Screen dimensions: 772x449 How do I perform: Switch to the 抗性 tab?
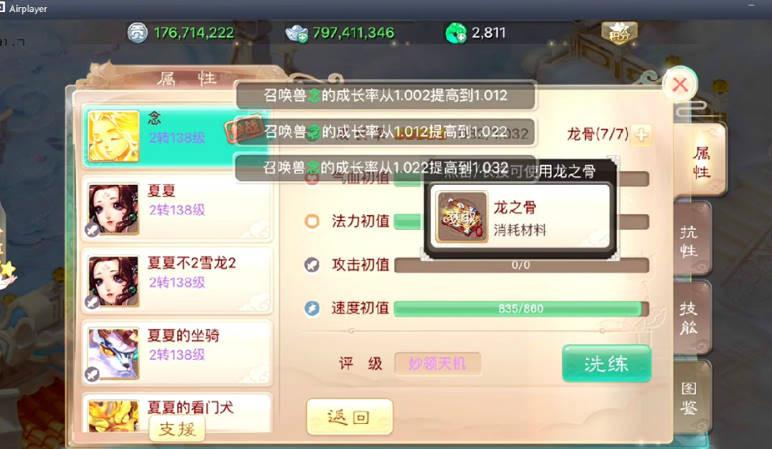pyautogui.click(x=691, y=240)
